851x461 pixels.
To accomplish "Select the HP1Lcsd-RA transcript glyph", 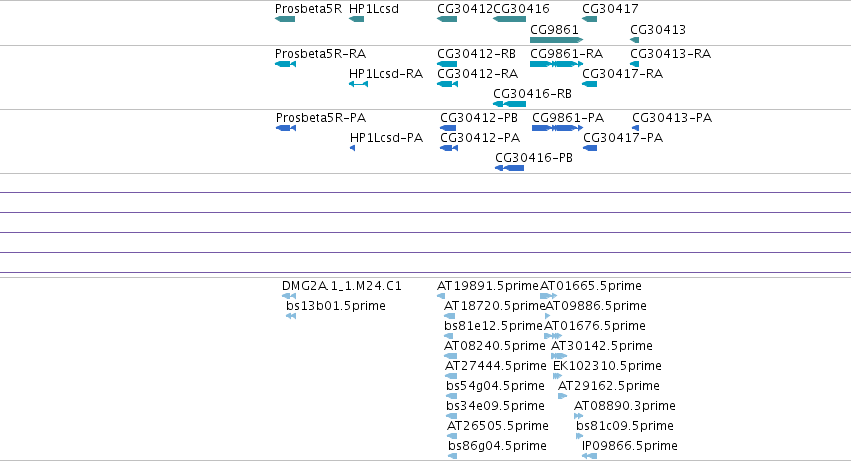I will click(358, 84).
